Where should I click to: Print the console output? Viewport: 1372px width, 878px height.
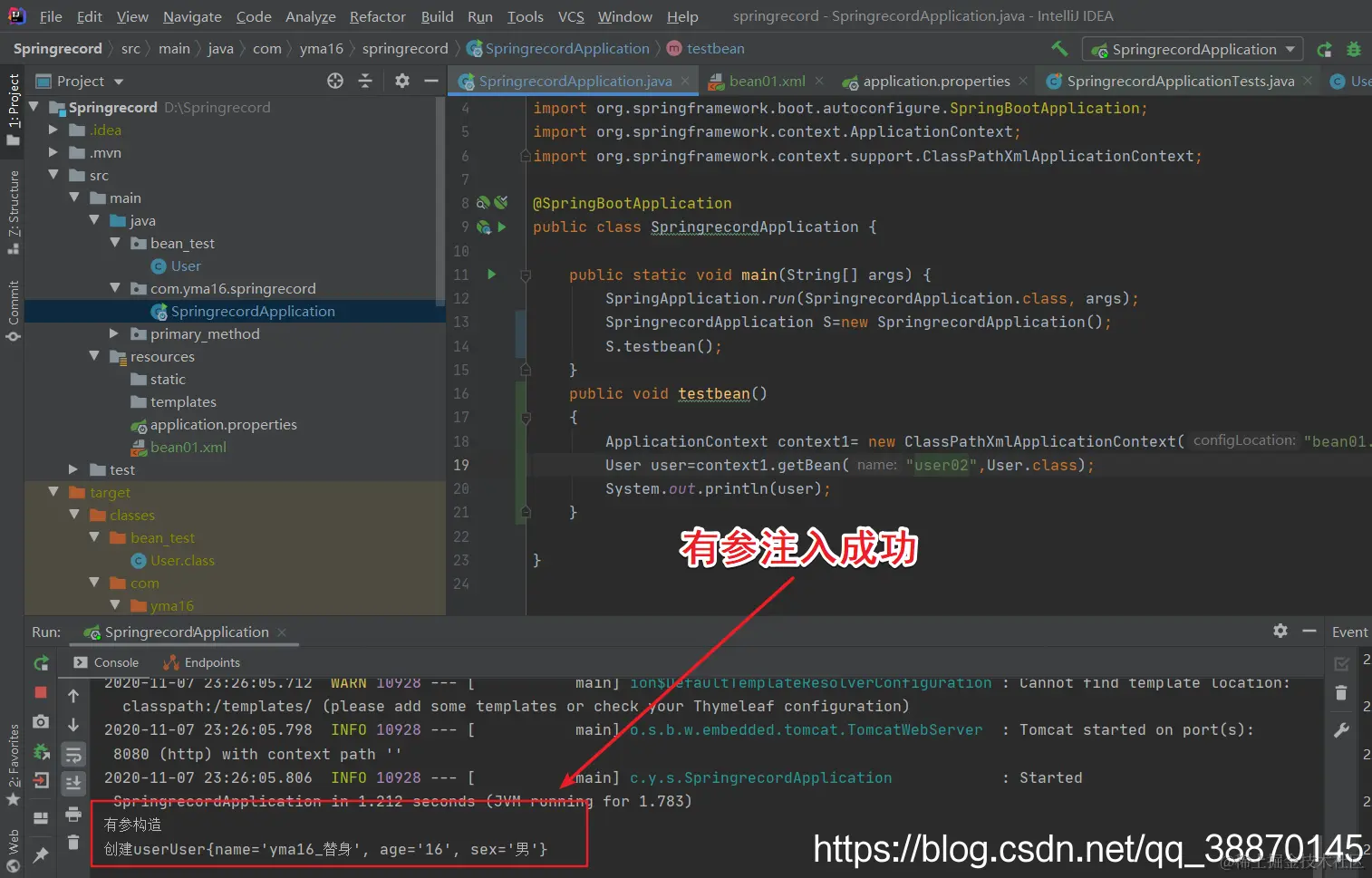tap(73, 815)
